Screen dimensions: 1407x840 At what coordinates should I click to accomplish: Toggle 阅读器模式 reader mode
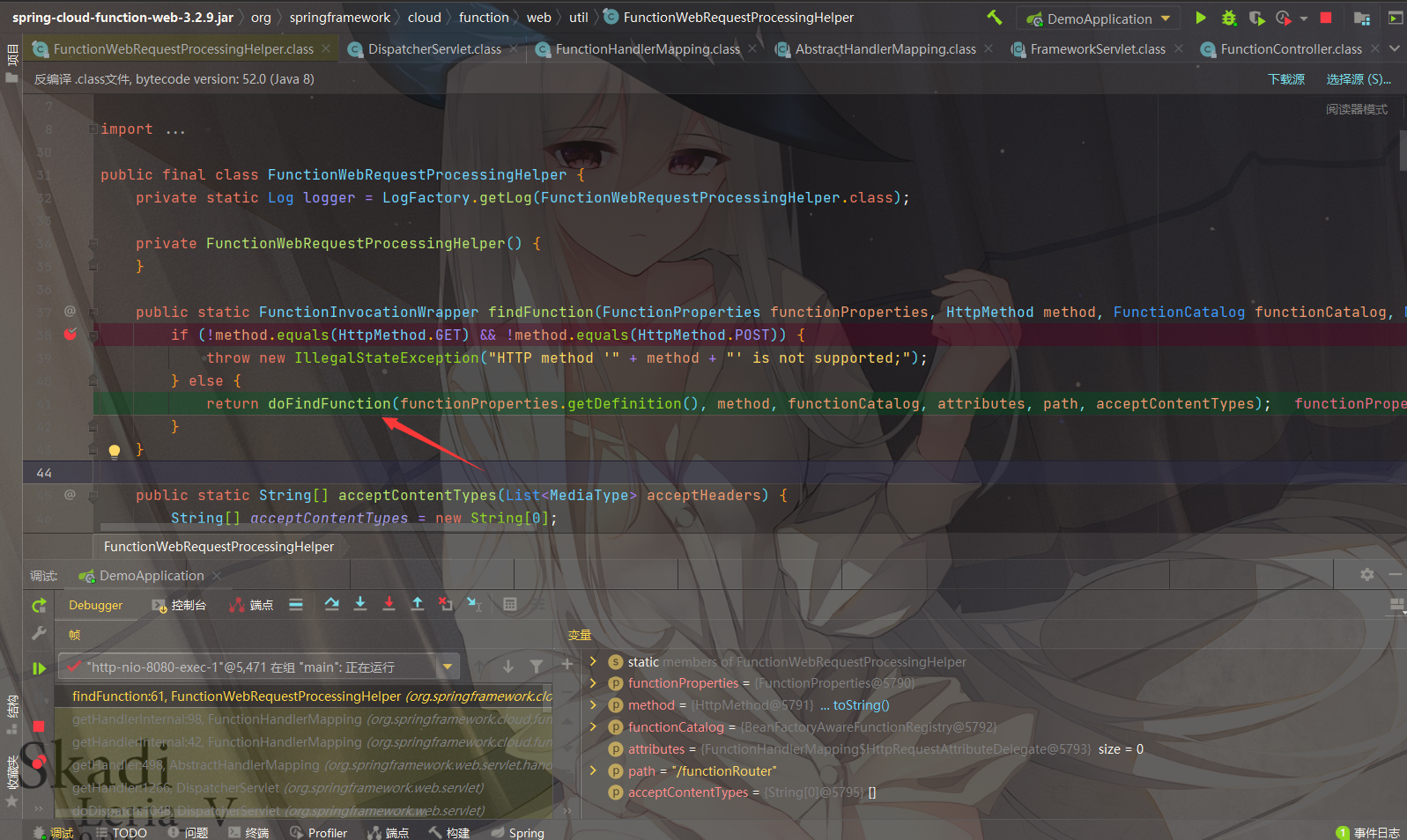click(x=1357, y=109)
